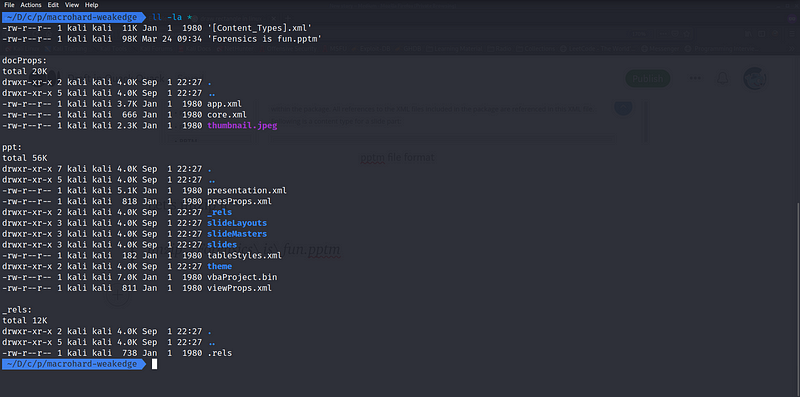The width and height of the screenshot is (800, 397).
Task: Click the thumbnail.jpeg filename in listing
Action: pyautogui.click(x=242, y=126)
